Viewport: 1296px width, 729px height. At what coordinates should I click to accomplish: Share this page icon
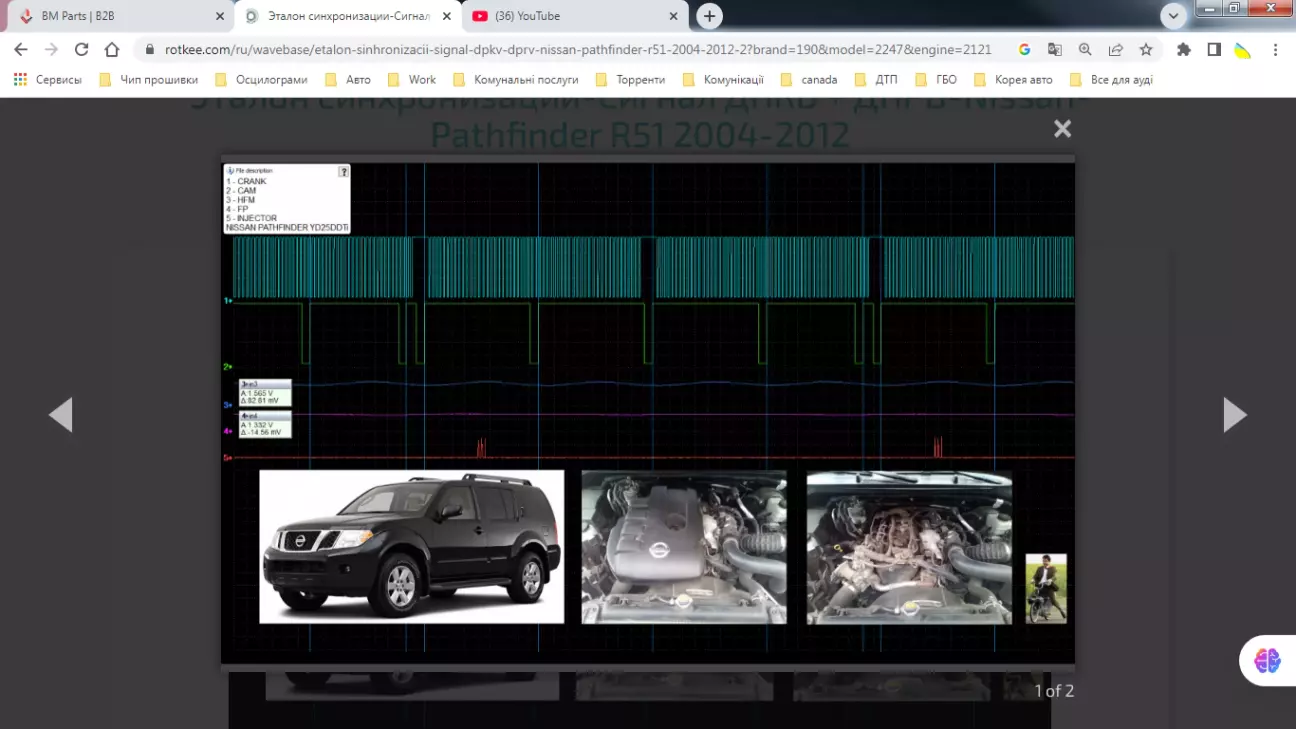(1115, 49)
